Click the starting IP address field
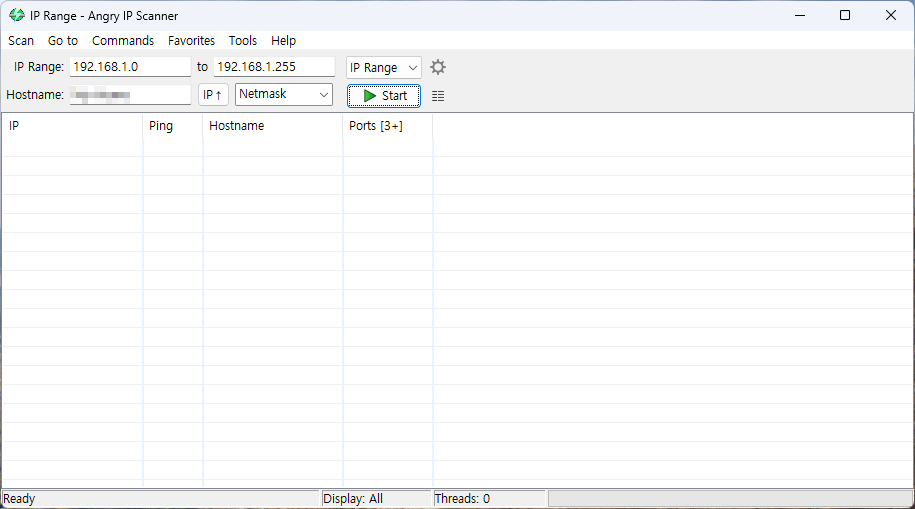The height and width of the screenshot is (509, 915). click(x=130, y=67)
